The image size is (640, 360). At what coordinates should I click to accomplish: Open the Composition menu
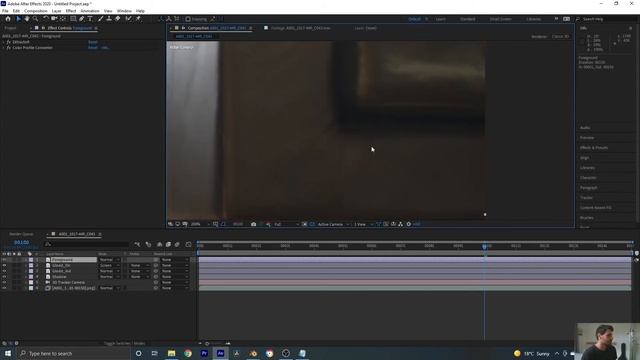coord(36,11)
